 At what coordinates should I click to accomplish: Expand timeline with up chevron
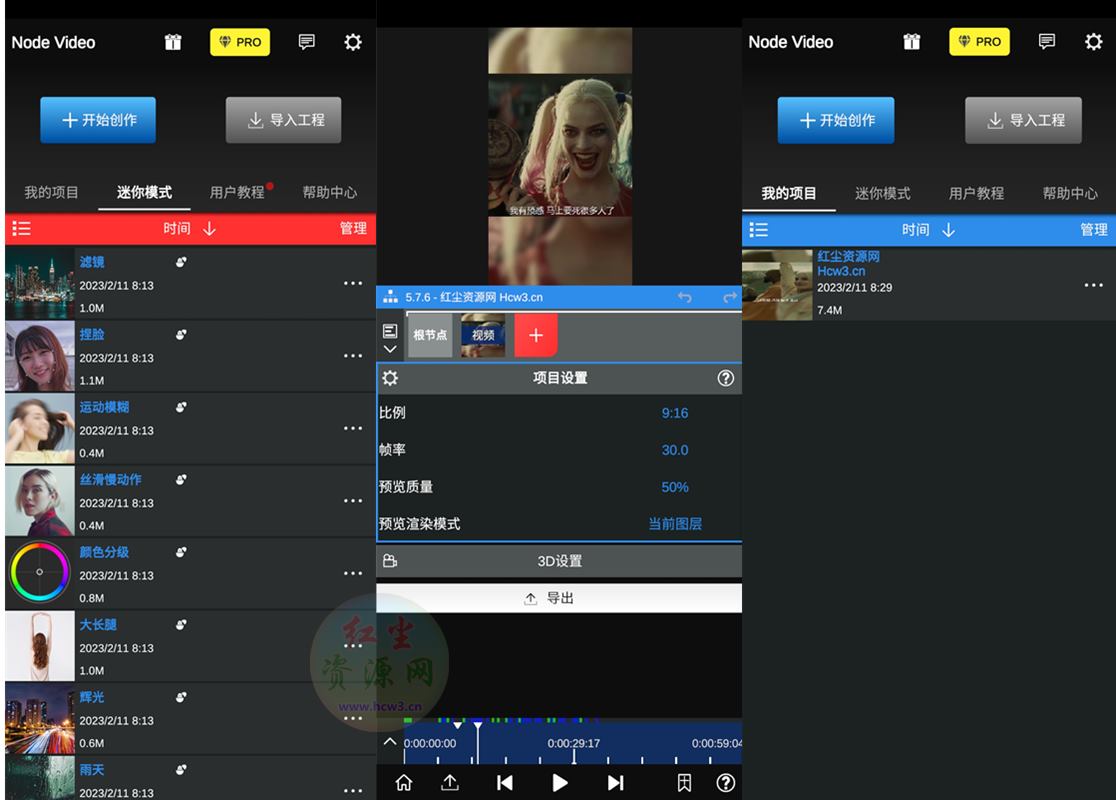pos(390,742)
